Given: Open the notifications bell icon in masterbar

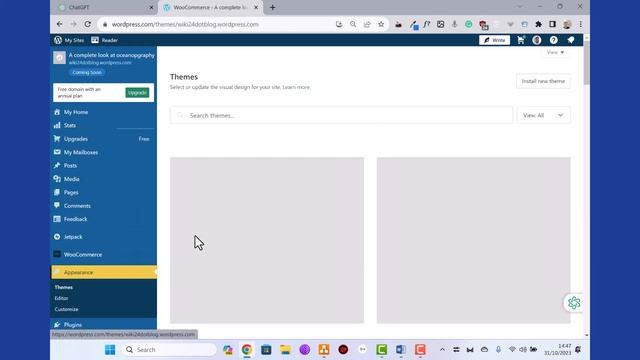Looking at the screenshot, I should coord(571,40).
